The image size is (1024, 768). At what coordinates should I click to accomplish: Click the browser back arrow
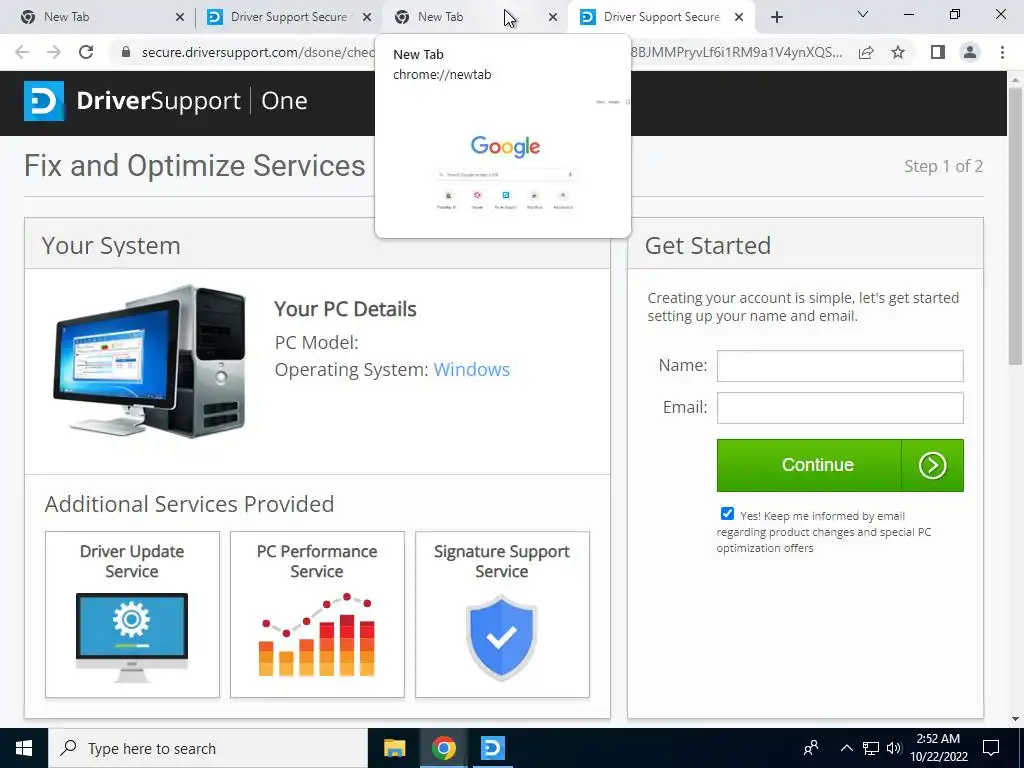coord(22,52)
